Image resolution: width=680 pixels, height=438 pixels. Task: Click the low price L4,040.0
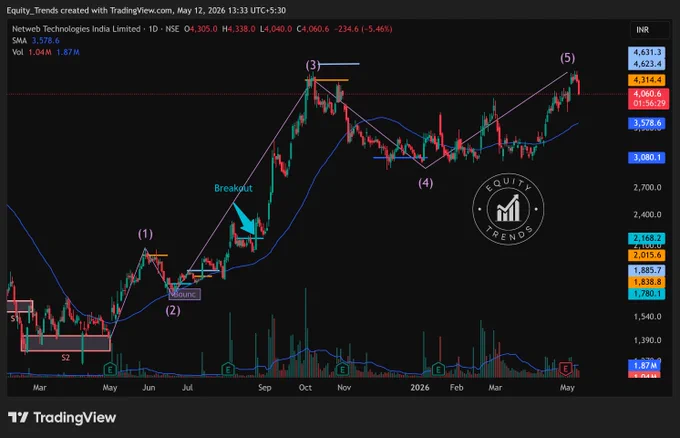click(276, 29)
